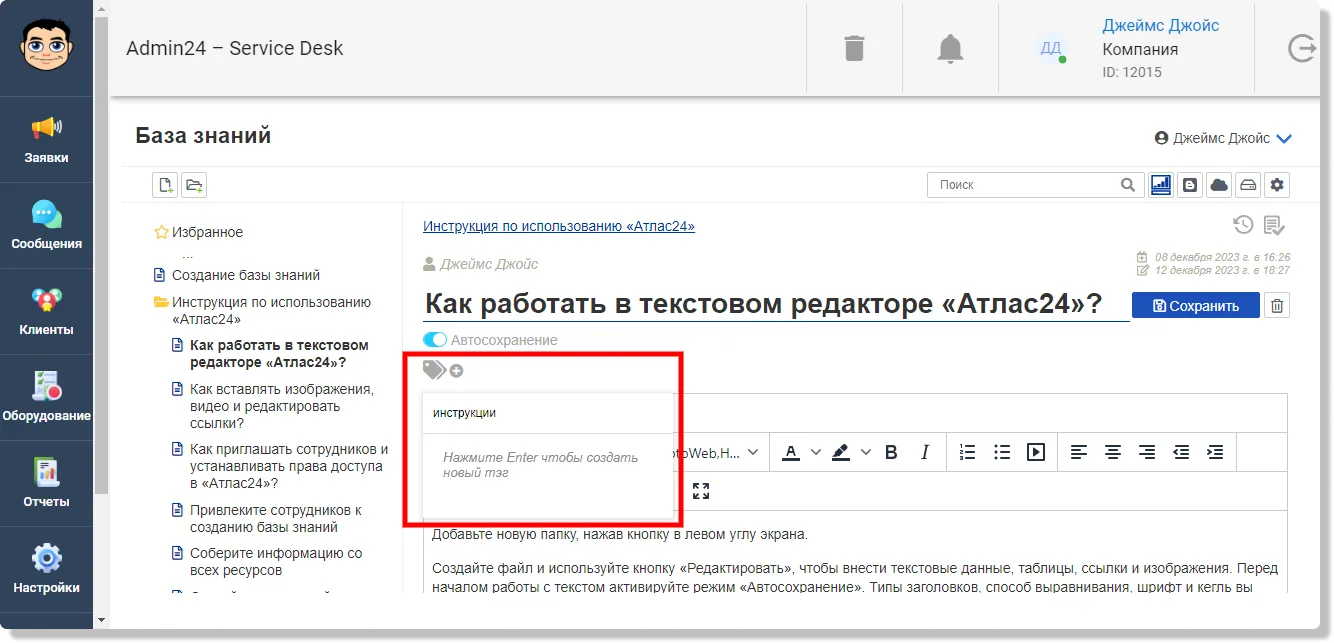Click the document checkmark icon
The width and height of the screenshot is (1334, 643).
(x=1274, y=226)
